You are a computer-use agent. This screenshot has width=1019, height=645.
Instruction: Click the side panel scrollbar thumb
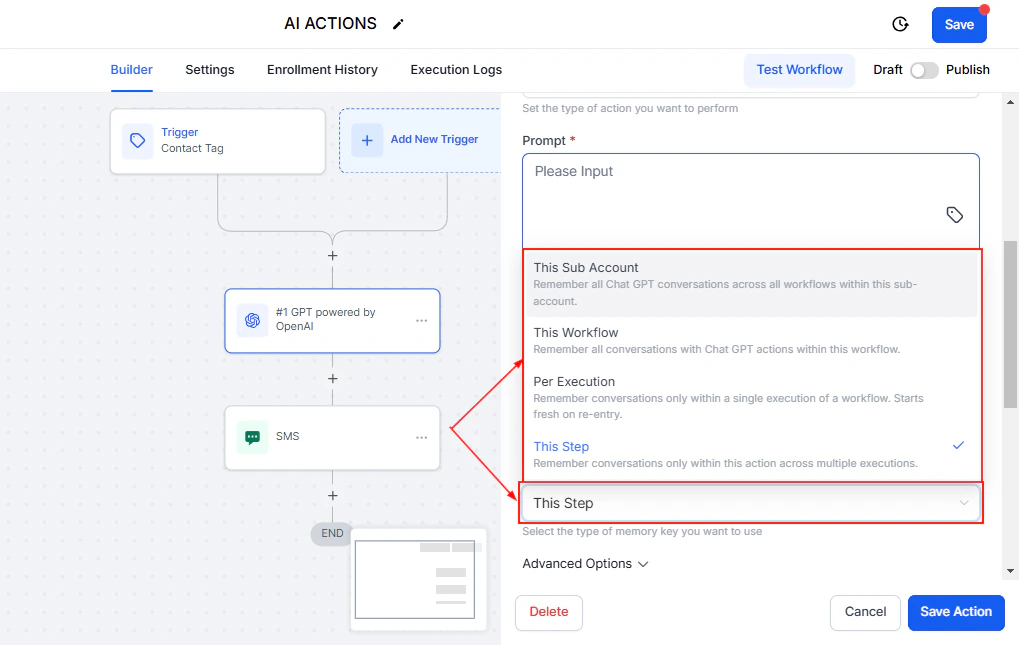pyautogui.click(x=1010, y=324)
